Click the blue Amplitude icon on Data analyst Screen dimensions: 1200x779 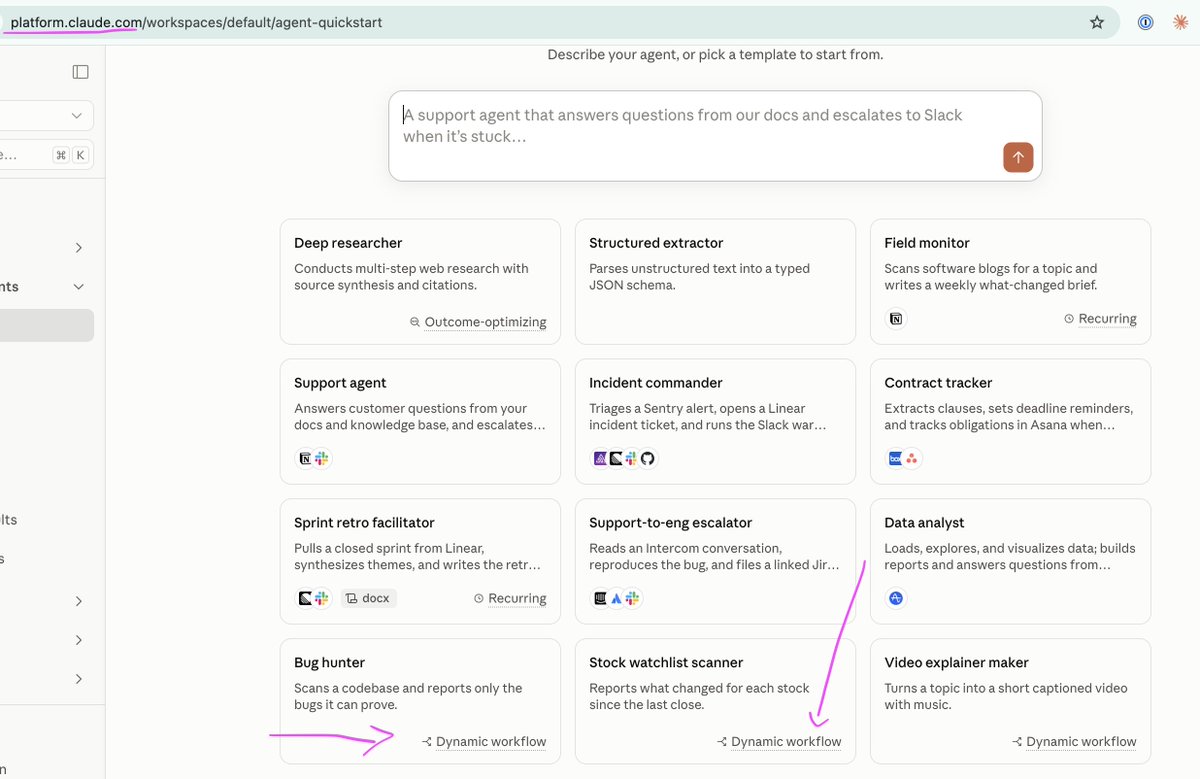point(897,599)
